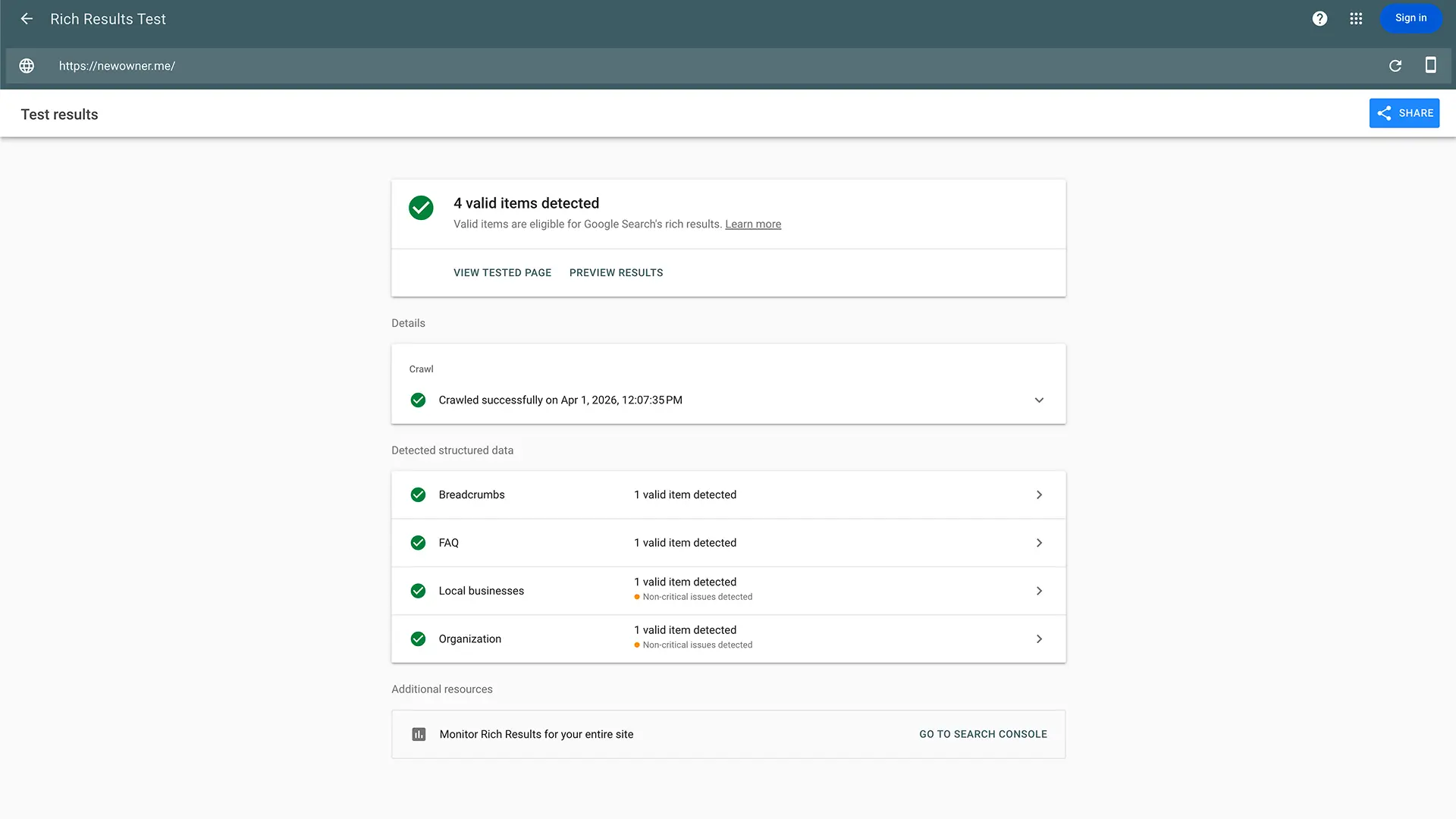Click the back arrow to leave Test results
1456x819 pixels.
tap(27, 18)
